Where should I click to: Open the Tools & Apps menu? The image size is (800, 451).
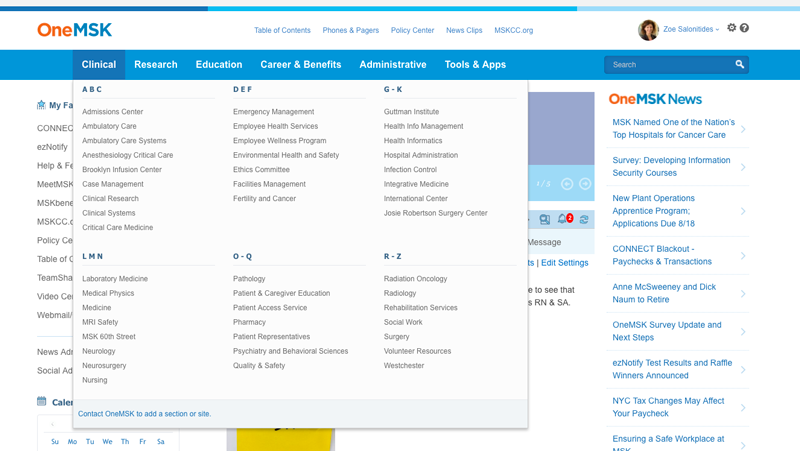coord(475,65)
